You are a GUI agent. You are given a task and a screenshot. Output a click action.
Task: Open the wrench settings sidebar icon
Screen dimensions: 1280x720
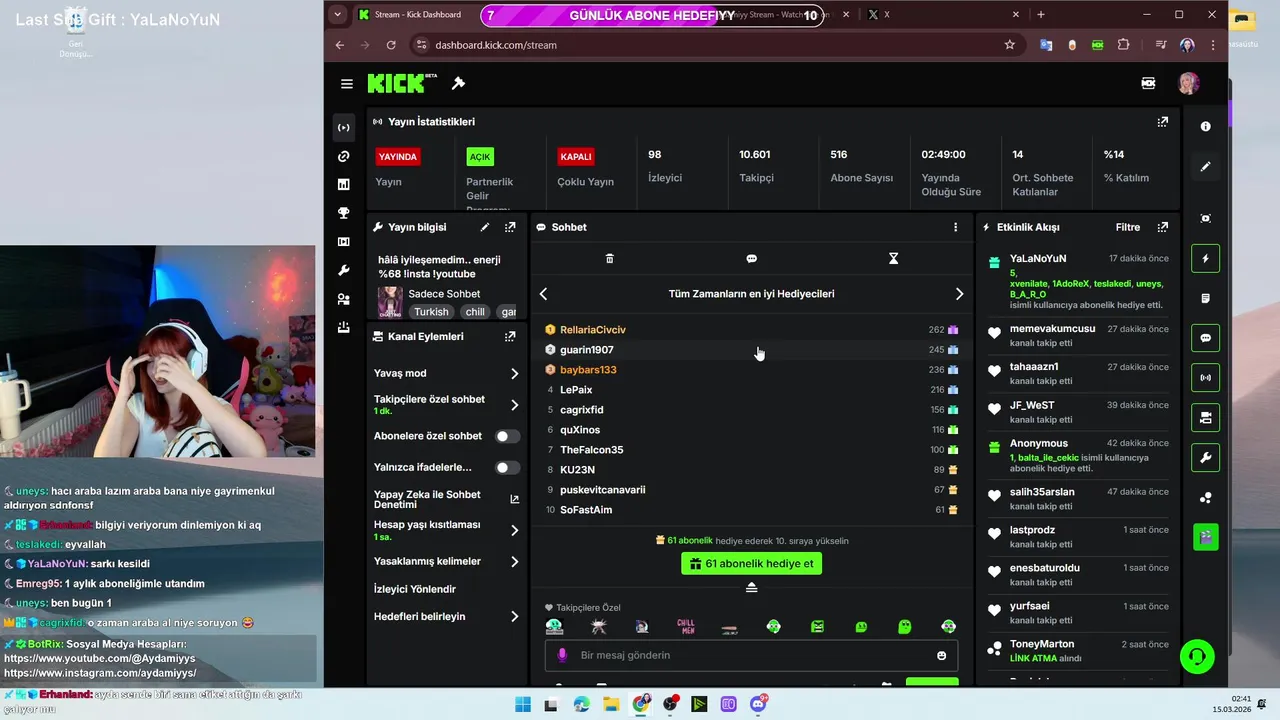[x=344, y=270]
